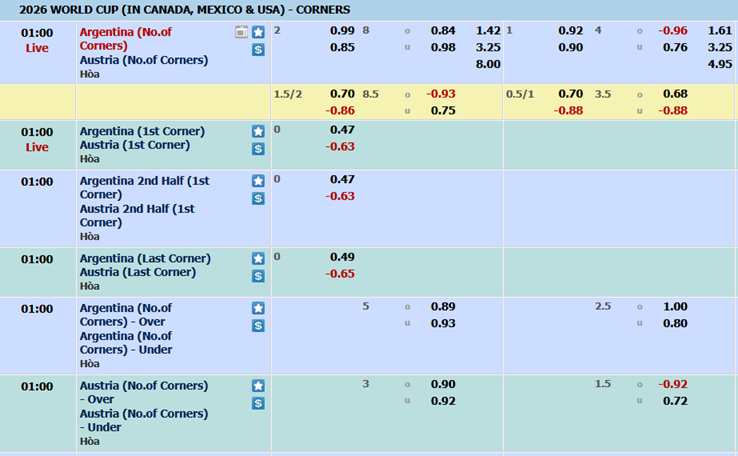Select Austria 1st Corner odds -0.63

pos(340,147)
